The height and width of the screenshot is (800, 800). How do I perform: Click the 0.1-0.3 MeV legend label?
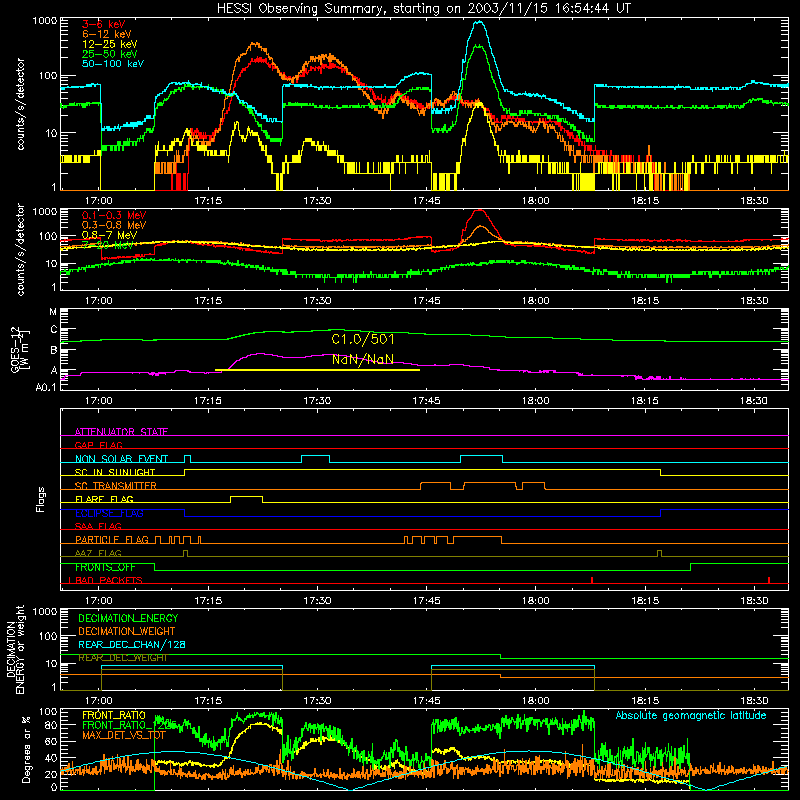114,215
